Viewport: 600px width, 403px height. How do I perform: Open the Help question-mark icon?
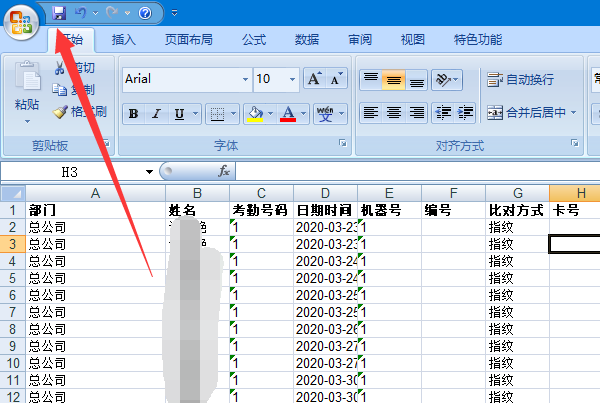(x=145, y=13)
